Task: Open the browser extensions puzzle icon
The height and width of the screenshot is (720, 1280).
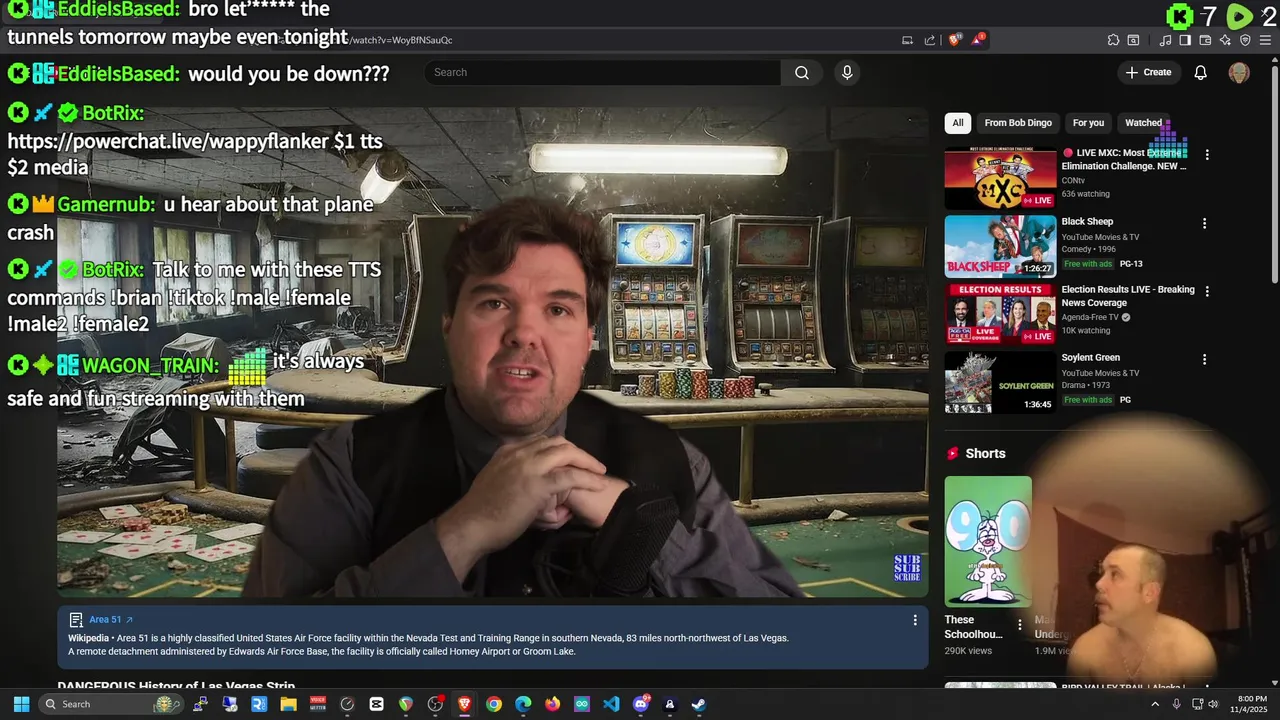Action: point(1113,40)
